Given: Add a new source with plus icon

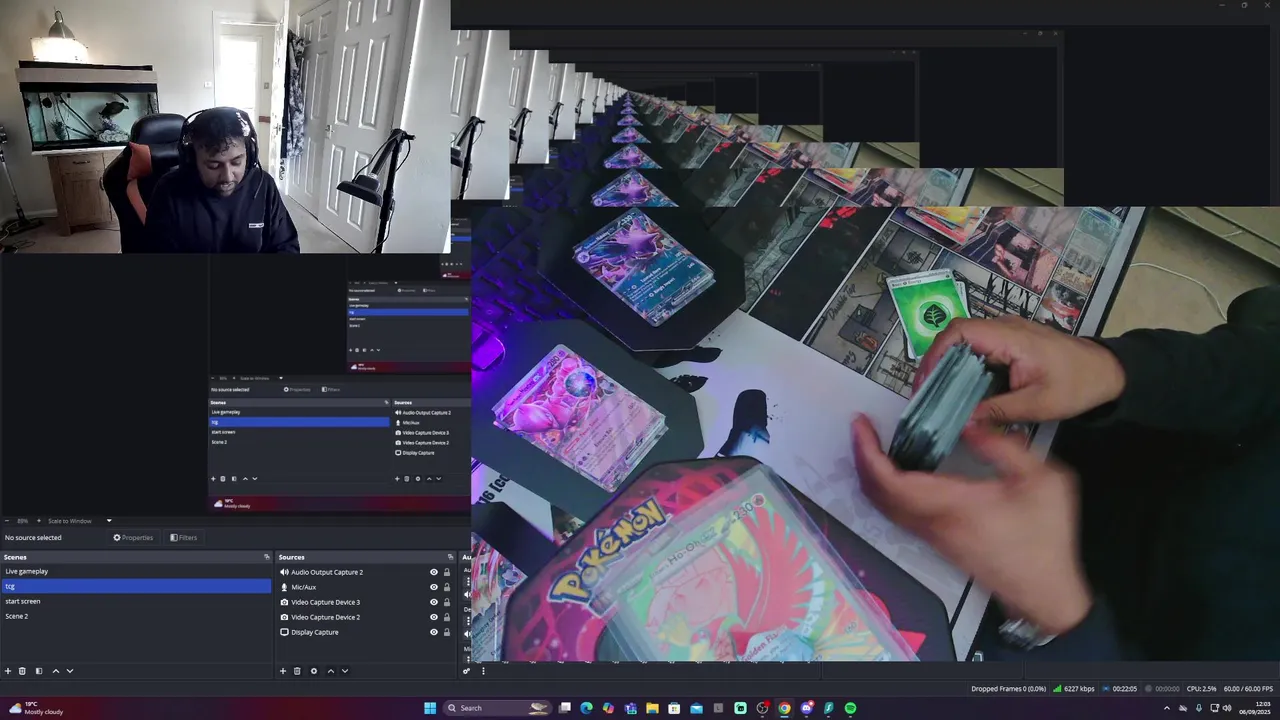Looking at the screenshot, I should 283,671.
